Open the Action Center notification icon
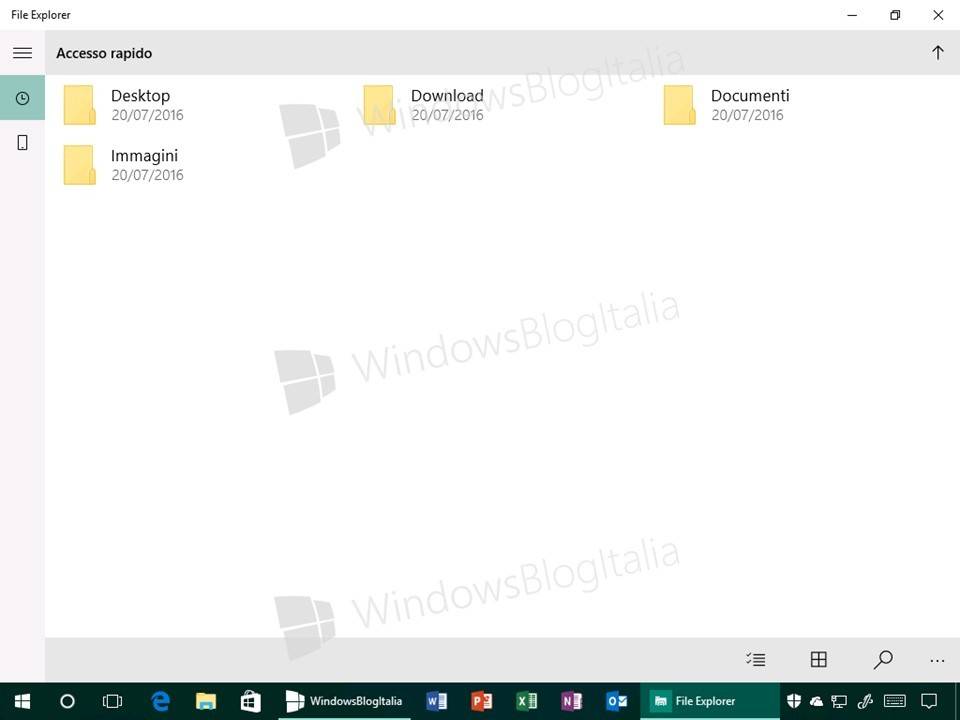Image resolution: width=960 pixels, height=720 pixels. [x=929, y=701]
